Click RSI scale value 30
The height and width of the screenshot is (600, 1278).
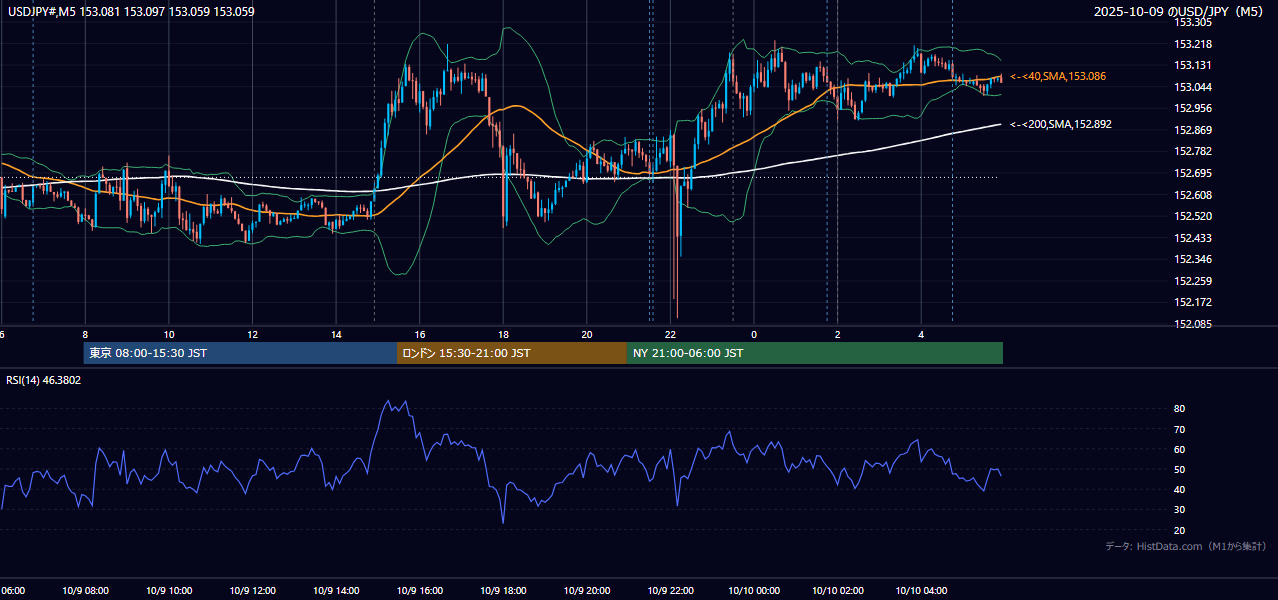(x=1179, y=510)
